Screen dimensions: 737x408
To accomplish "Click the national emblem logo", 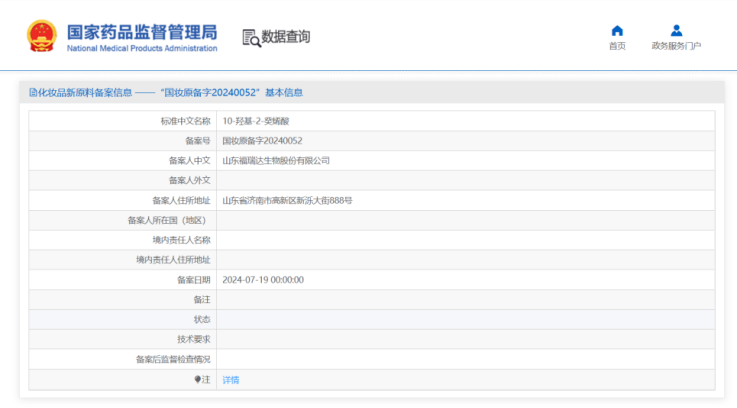I will (41, 36).
